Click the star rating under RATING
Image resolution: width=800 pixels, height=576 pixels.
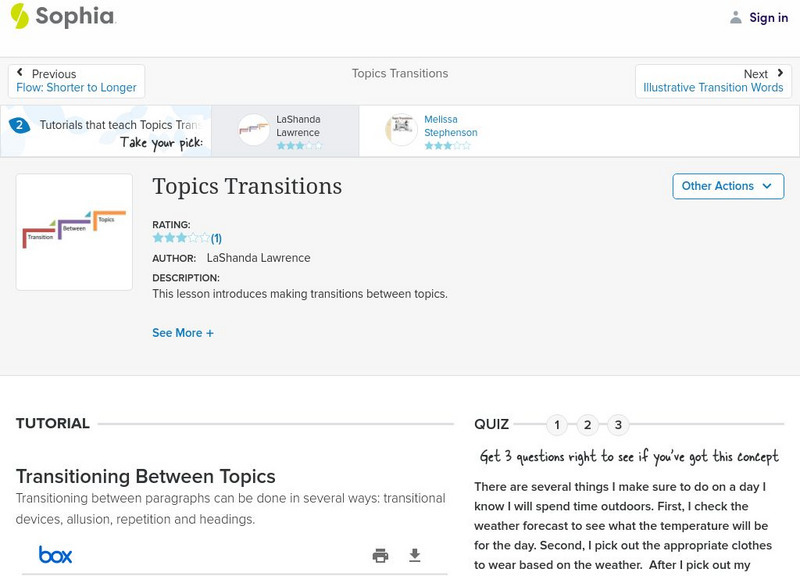181,238
